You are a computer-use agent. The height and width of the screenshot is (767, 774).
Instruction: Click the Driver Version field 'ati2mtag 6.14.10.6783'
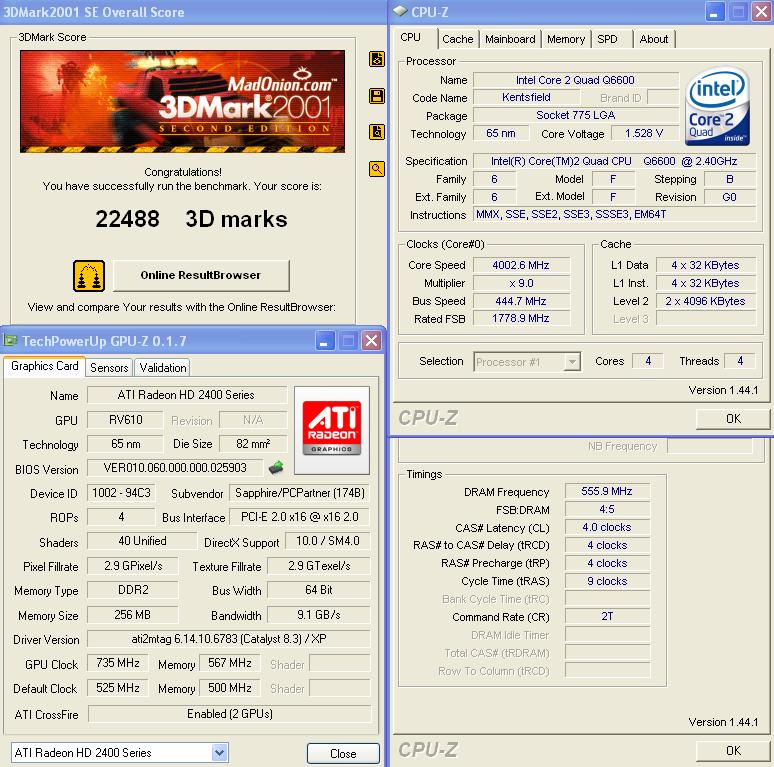click(229, 639)
